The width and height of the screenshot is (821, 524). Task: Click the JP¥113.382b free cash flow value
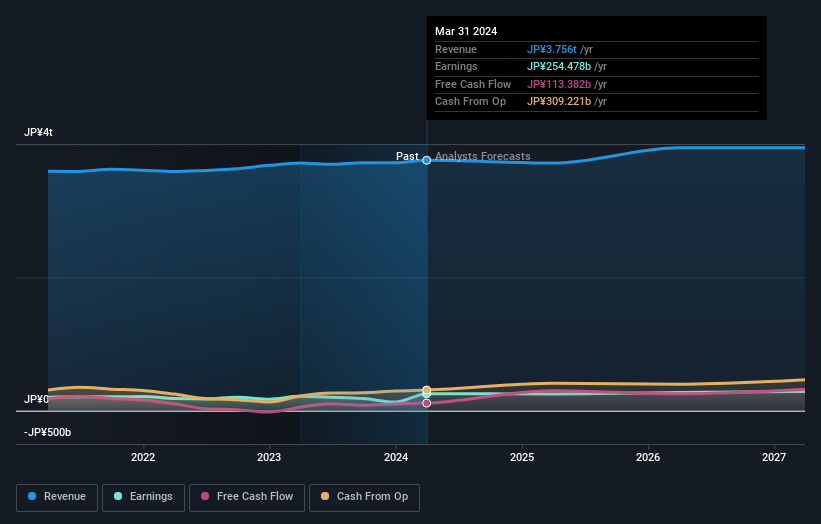[x=559, y=84]
